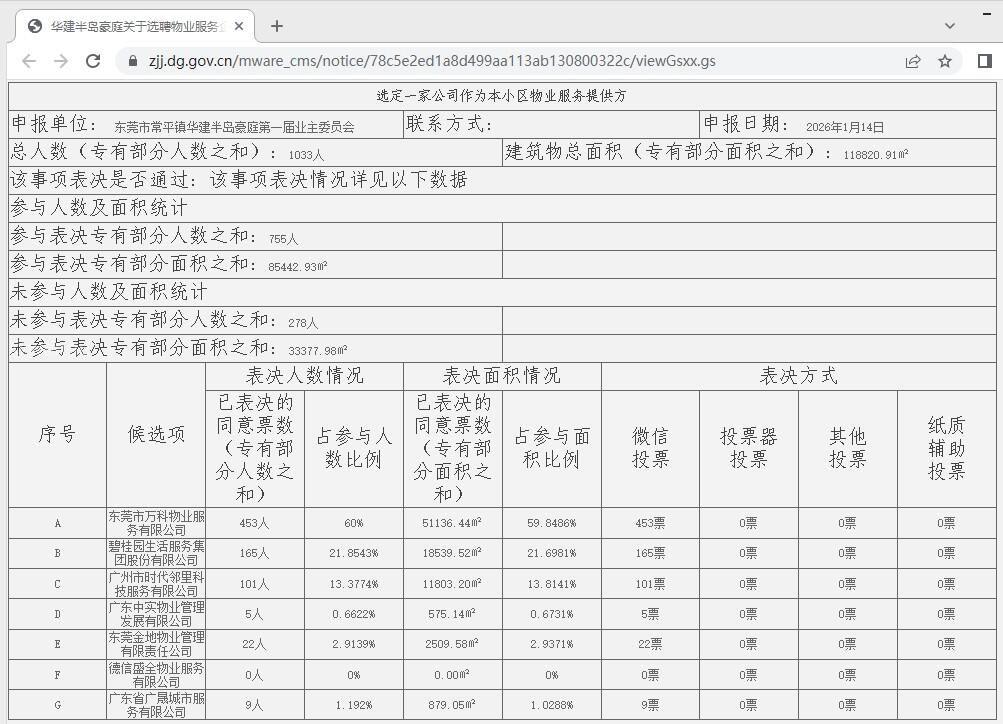1003x724 pixels.
Task: Toggle the browser side panel
Action: (x=984, y=61)
